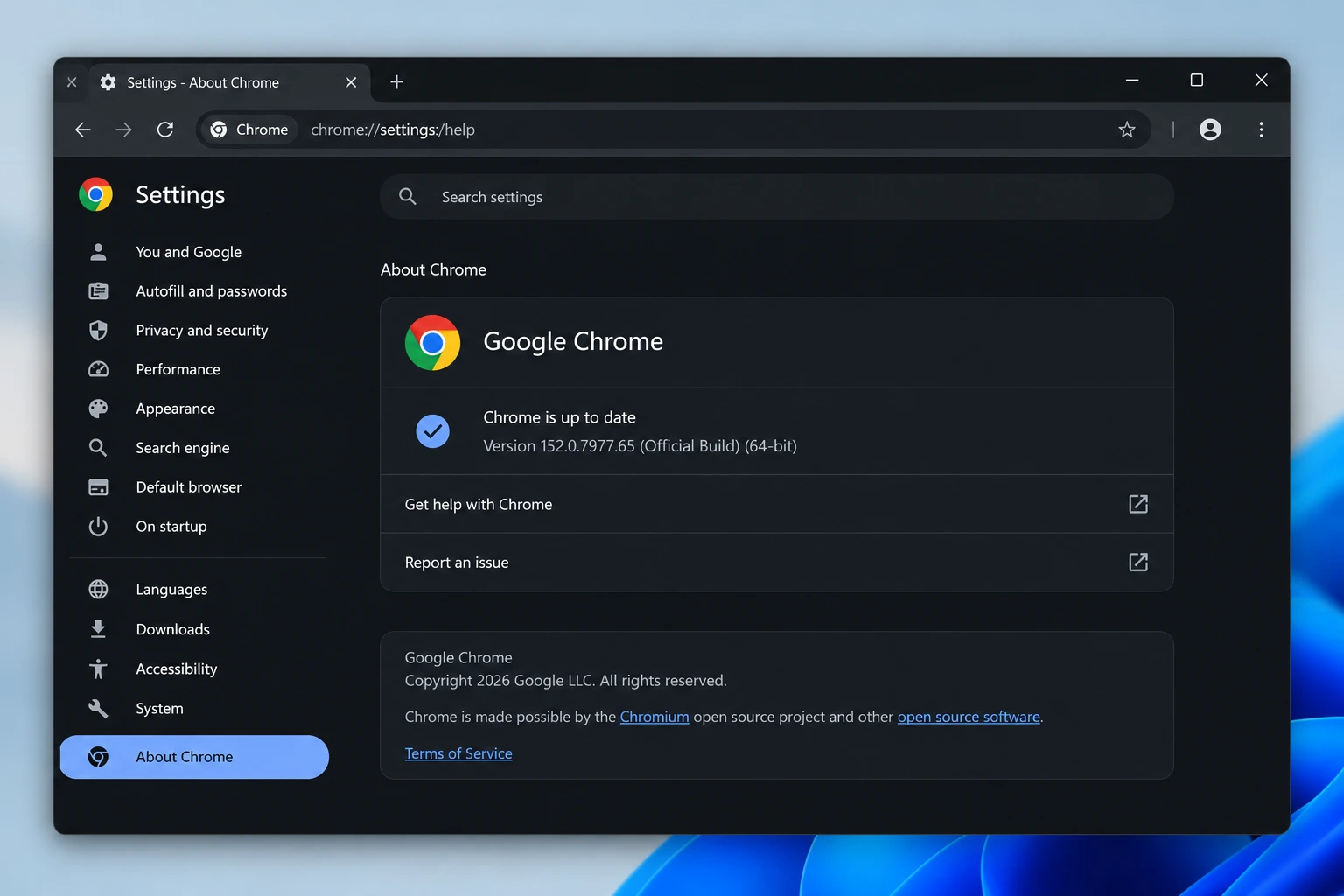
Task: Click the external link icon for Get help
Action: coord(1138,504)
